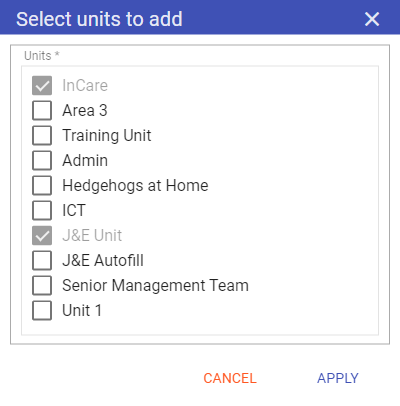Click the Senior Management Team label

point(156,285)
